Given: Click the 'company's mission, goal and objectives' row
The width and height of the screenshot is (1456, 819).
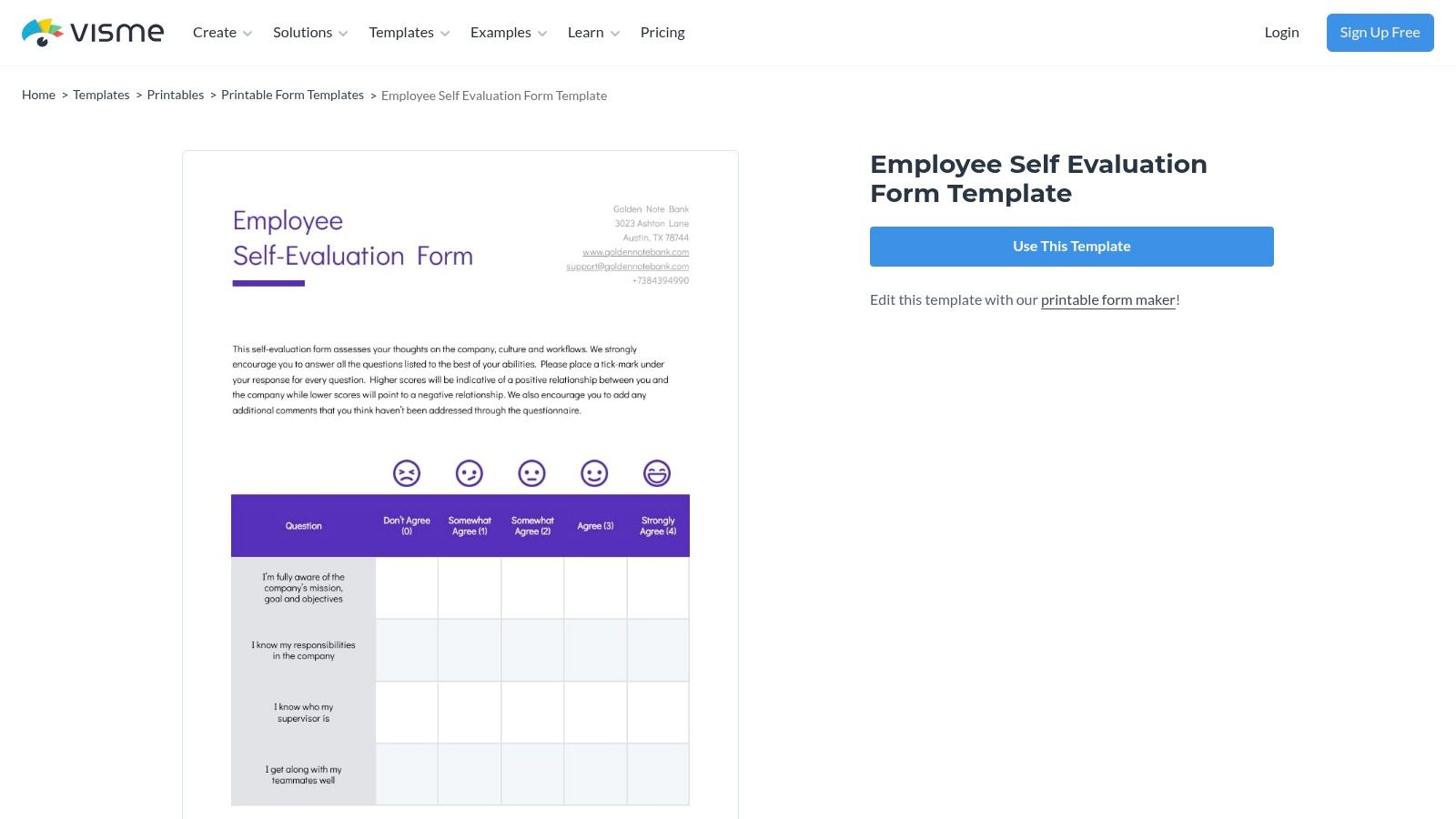Looking at the screenshot, I should point(303,588).
